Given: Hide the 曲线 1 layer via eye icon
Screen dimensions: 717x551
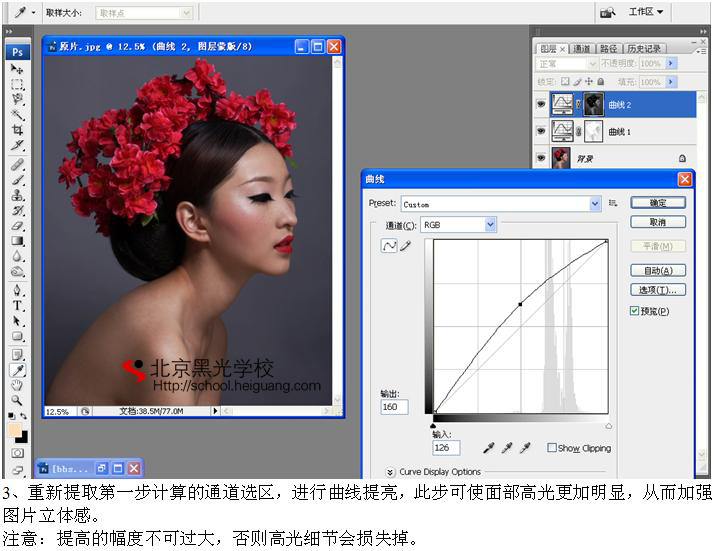Looking at the screenshot, I should pyautogui.click(x=541, y=131).
